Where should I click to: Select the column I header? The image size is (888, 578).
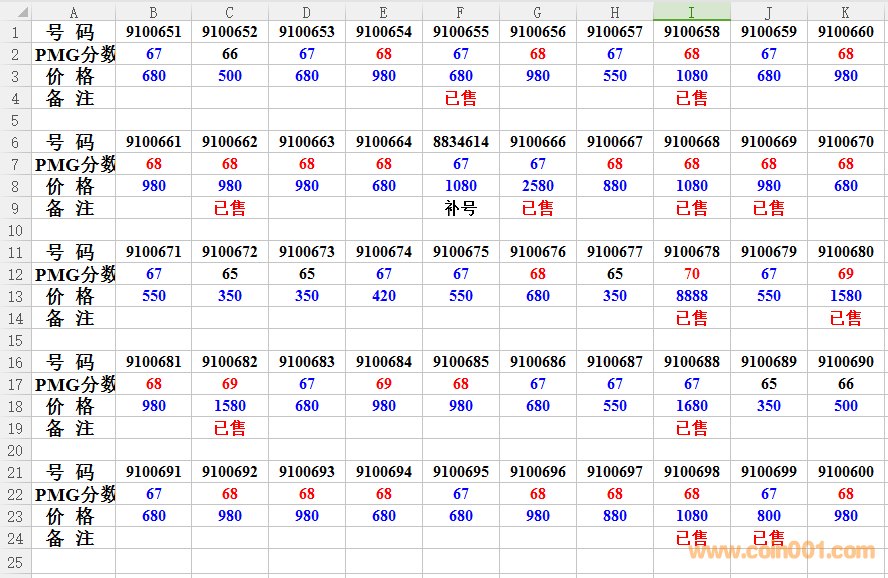pos(692,11)
